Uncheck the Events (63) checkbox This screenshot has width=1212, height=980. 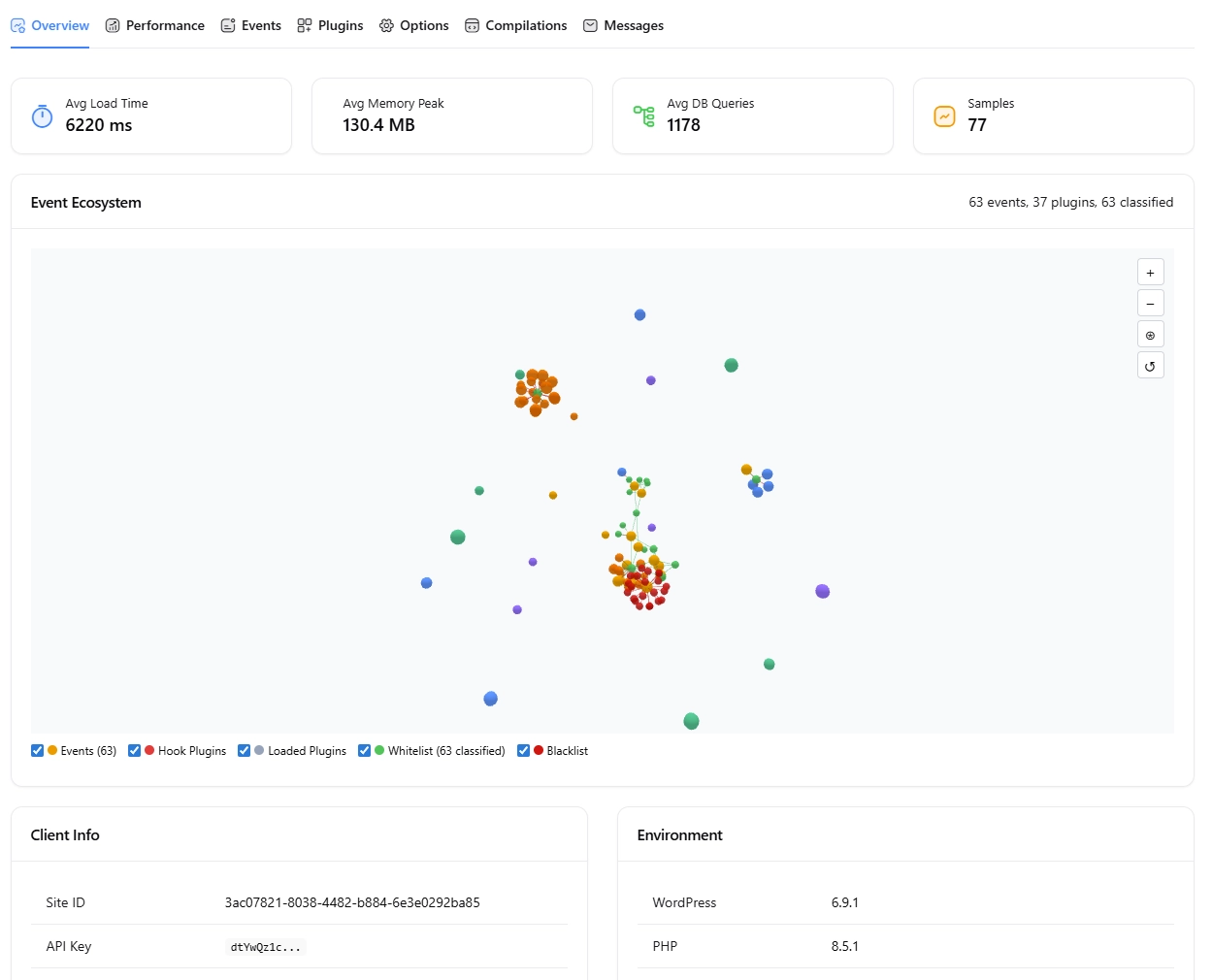tap(36, 750)
